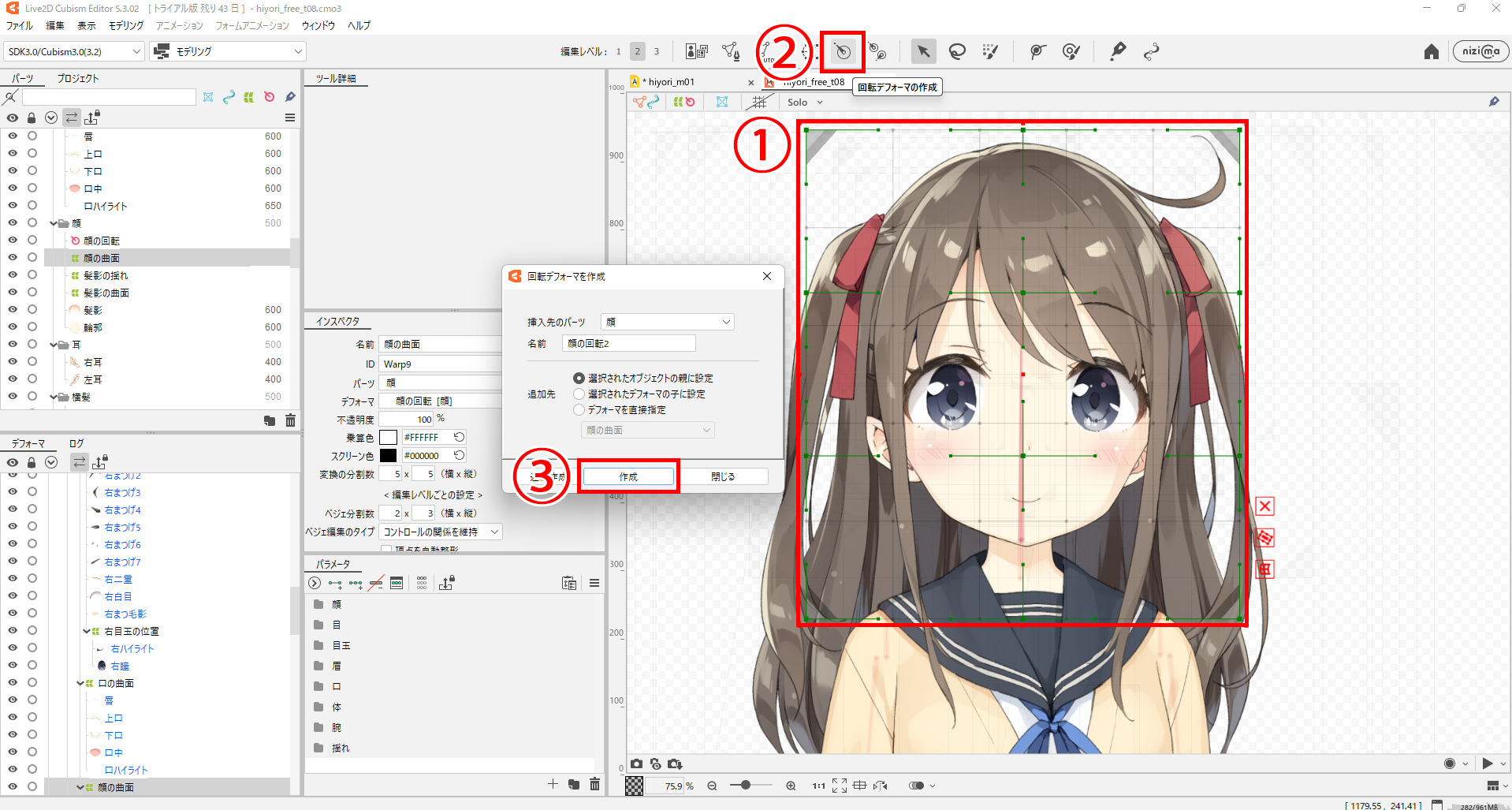Switch to the ログ tab

76,444
